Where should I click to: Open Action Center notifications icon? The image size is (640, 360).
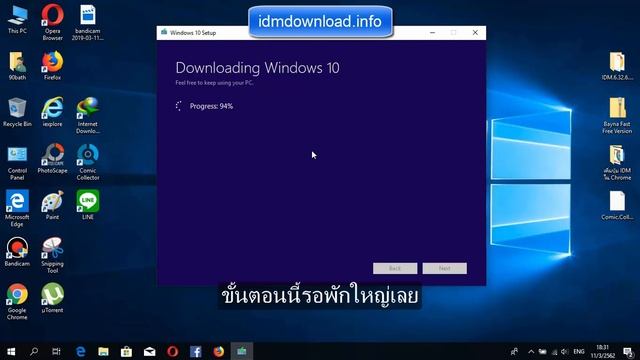tap(629, 351)
